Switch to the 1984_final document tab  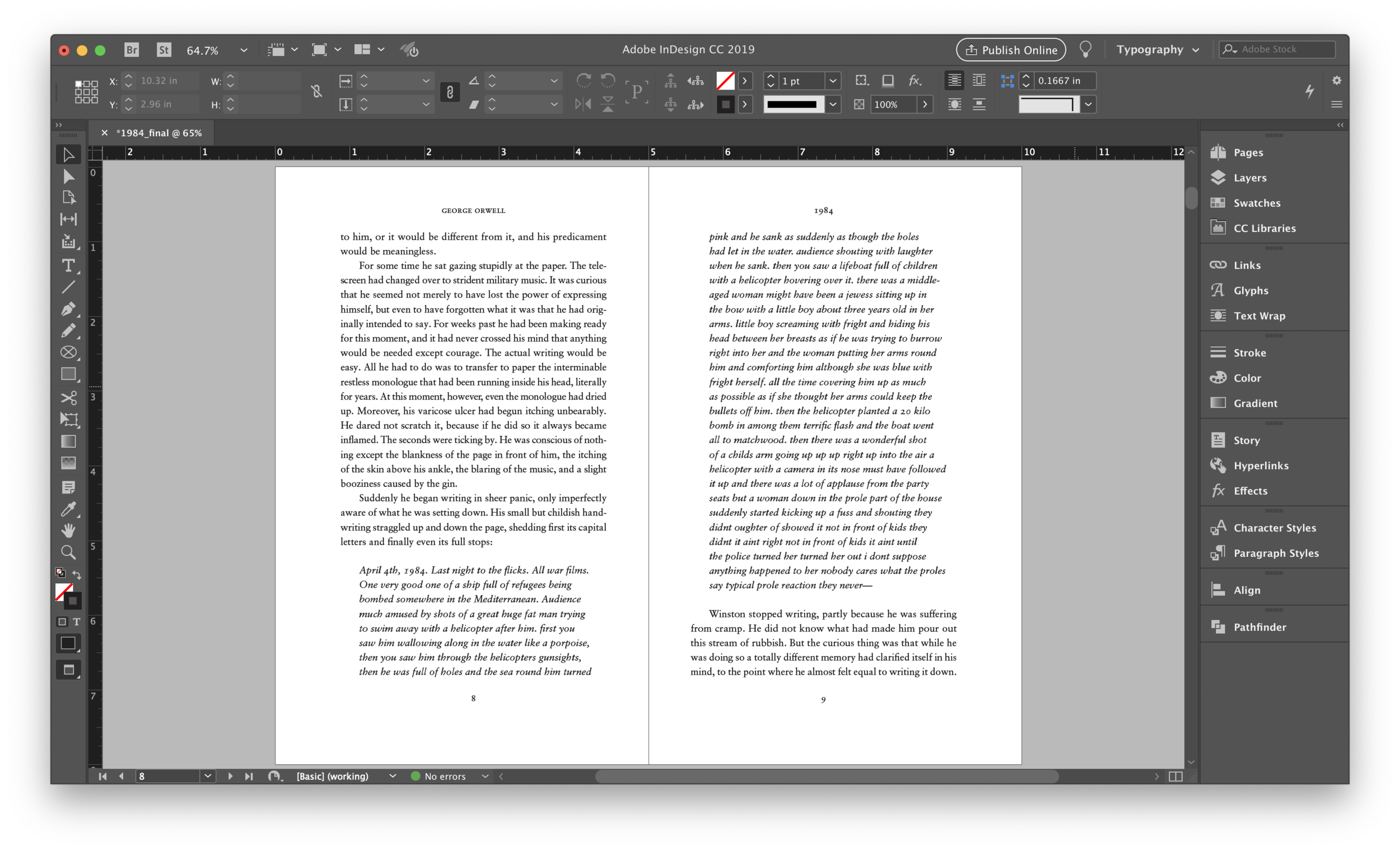(x=159, y=133)
